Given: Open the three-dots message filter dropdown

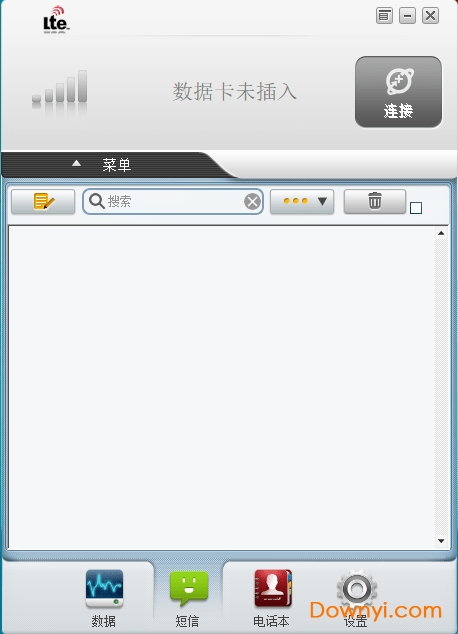Looking at the screenshot, I should (302, 201).
